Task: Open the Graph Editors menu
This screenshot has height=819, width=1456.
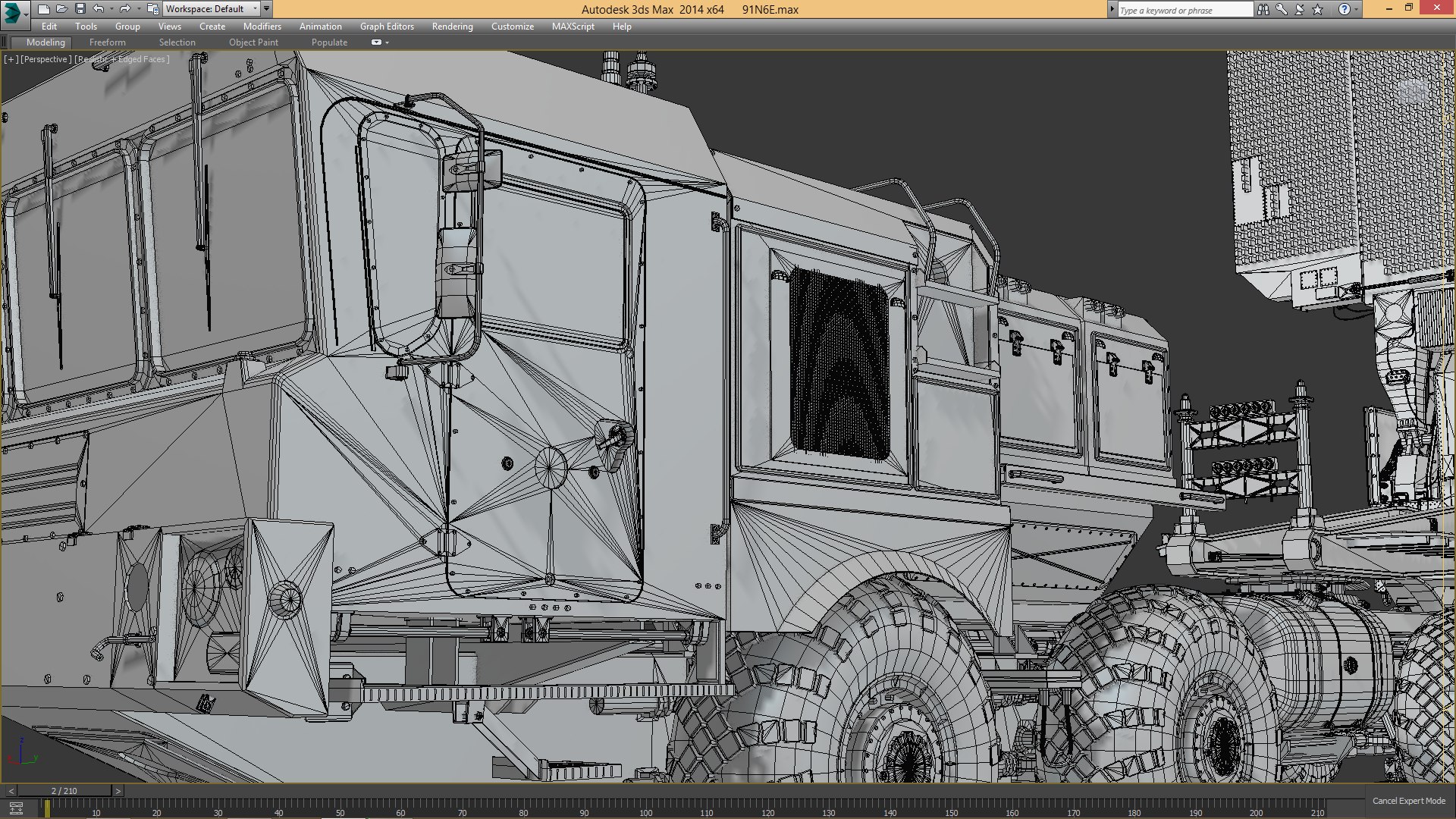Action: (387, 27)
